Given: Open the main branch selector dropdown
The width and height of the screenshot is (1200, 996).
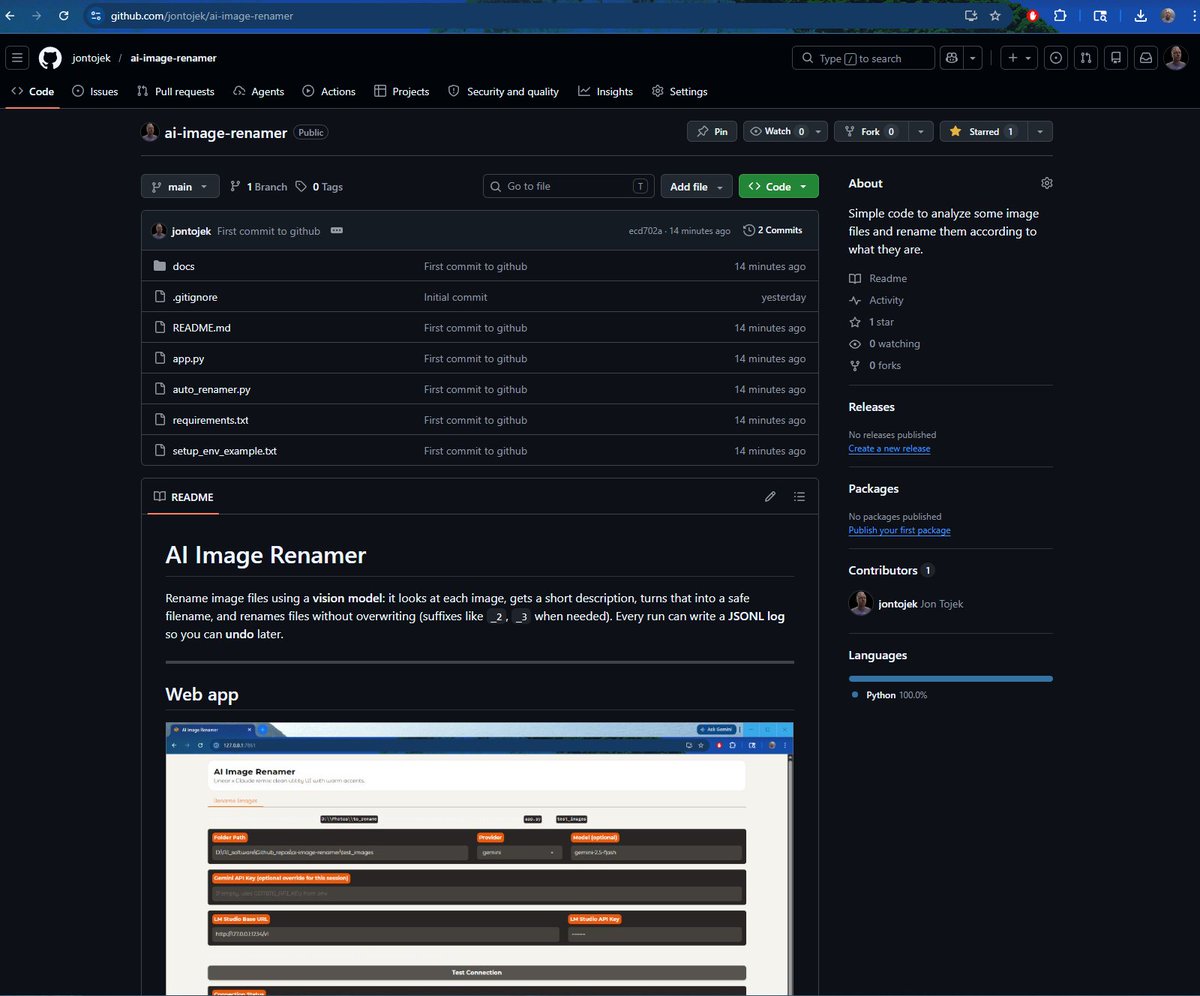Looking at the screenshot, I should [180, 186].
